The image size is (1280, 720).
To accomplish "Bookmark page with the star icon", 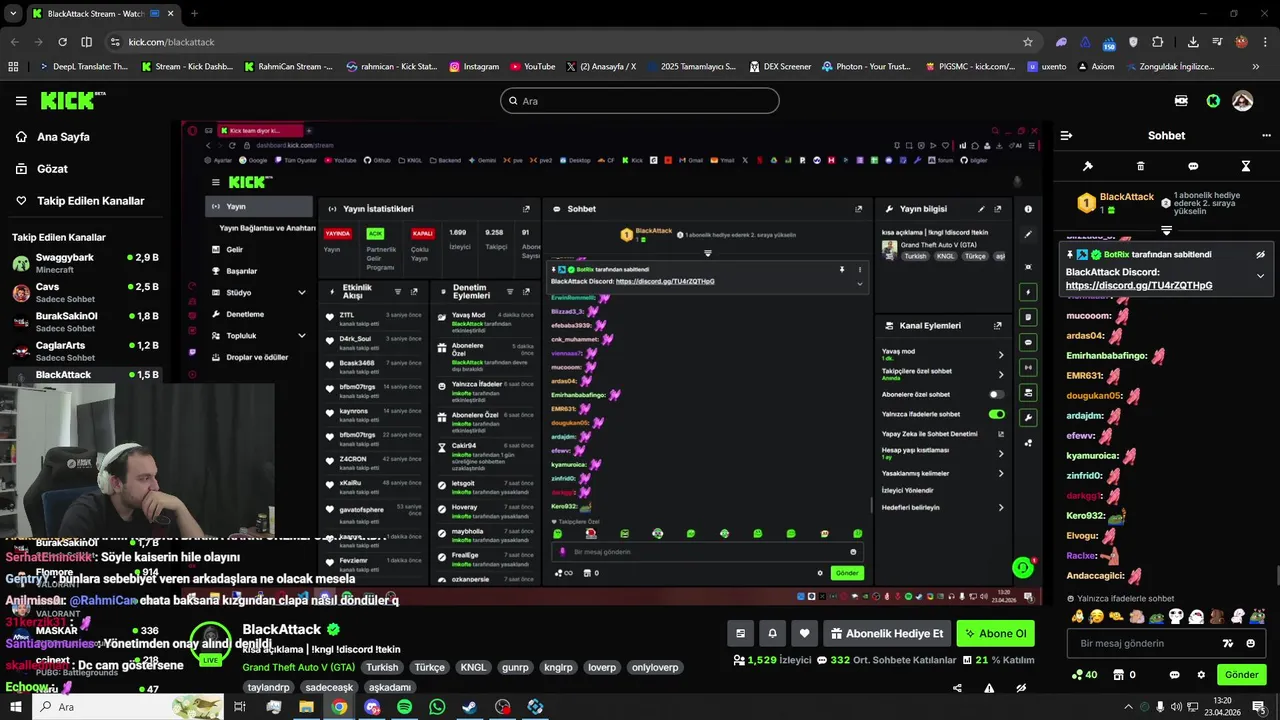I will [1027, 42].
